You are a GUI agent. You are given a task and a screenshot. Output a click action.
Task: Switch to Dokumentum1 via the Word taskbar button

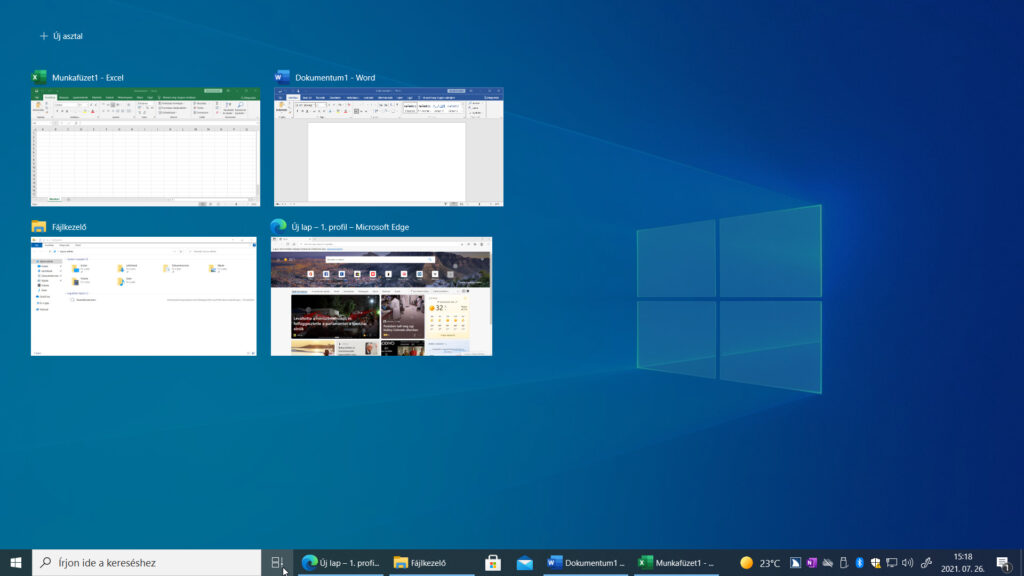pyautogui.click(x=586, y=562)
